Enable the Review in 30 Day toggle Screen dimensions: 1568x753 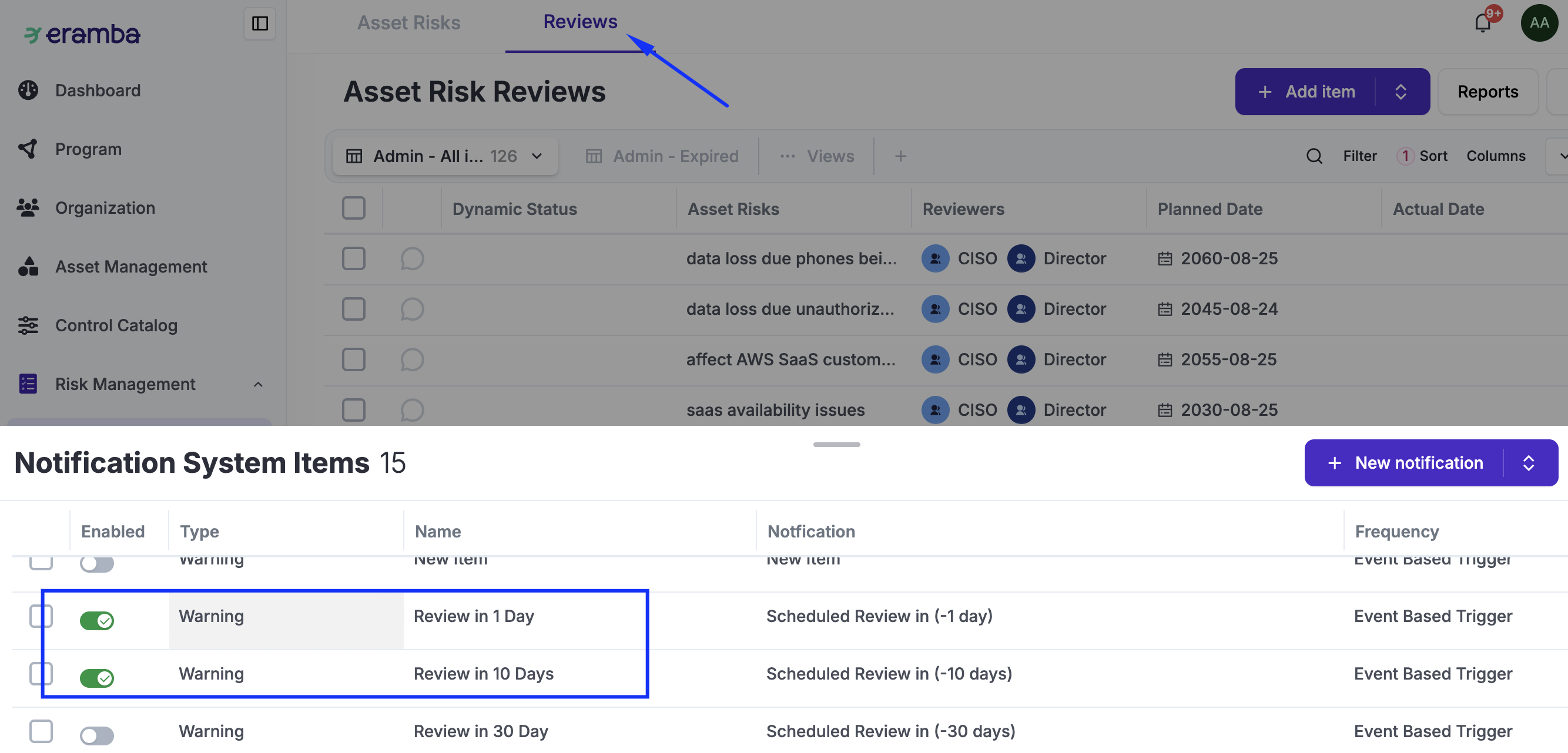(x=97, y=735)
